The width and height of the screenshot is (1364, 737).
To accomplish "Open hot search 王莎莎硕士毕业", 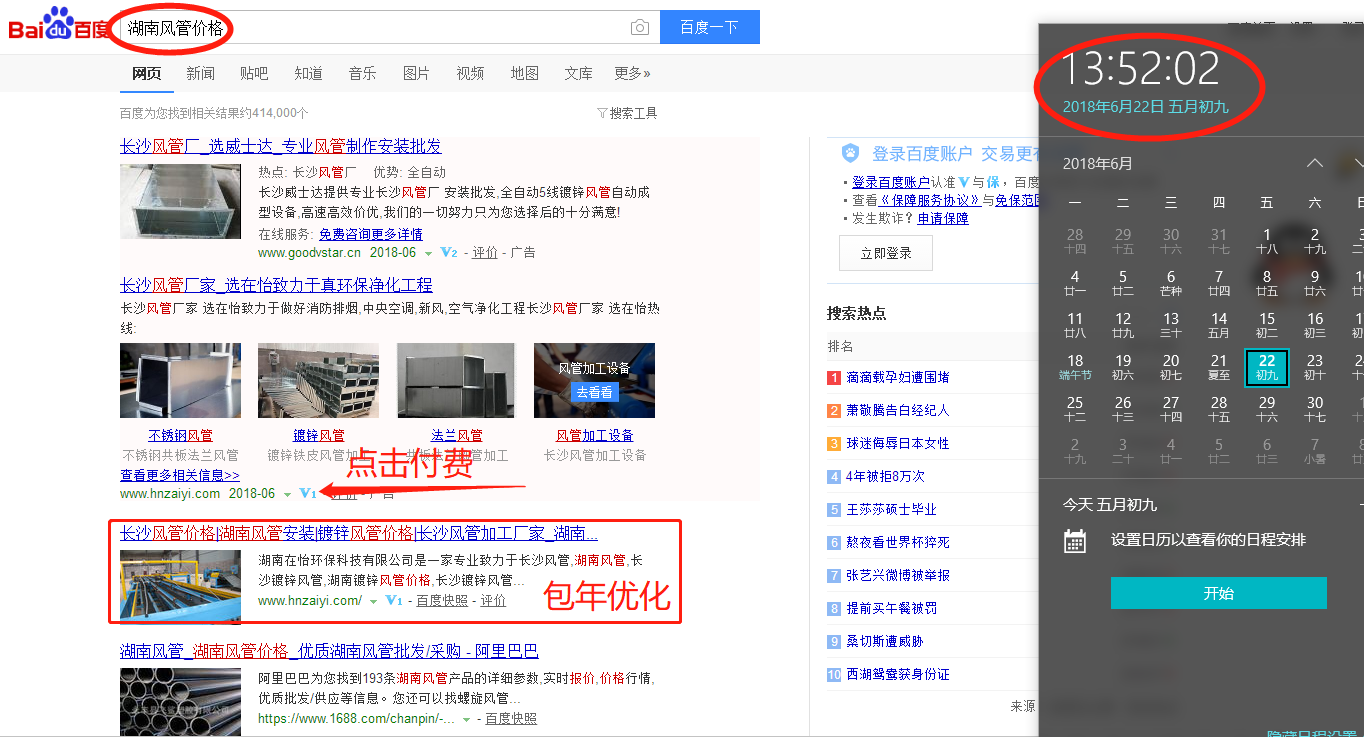I will (x=891, y=510).
